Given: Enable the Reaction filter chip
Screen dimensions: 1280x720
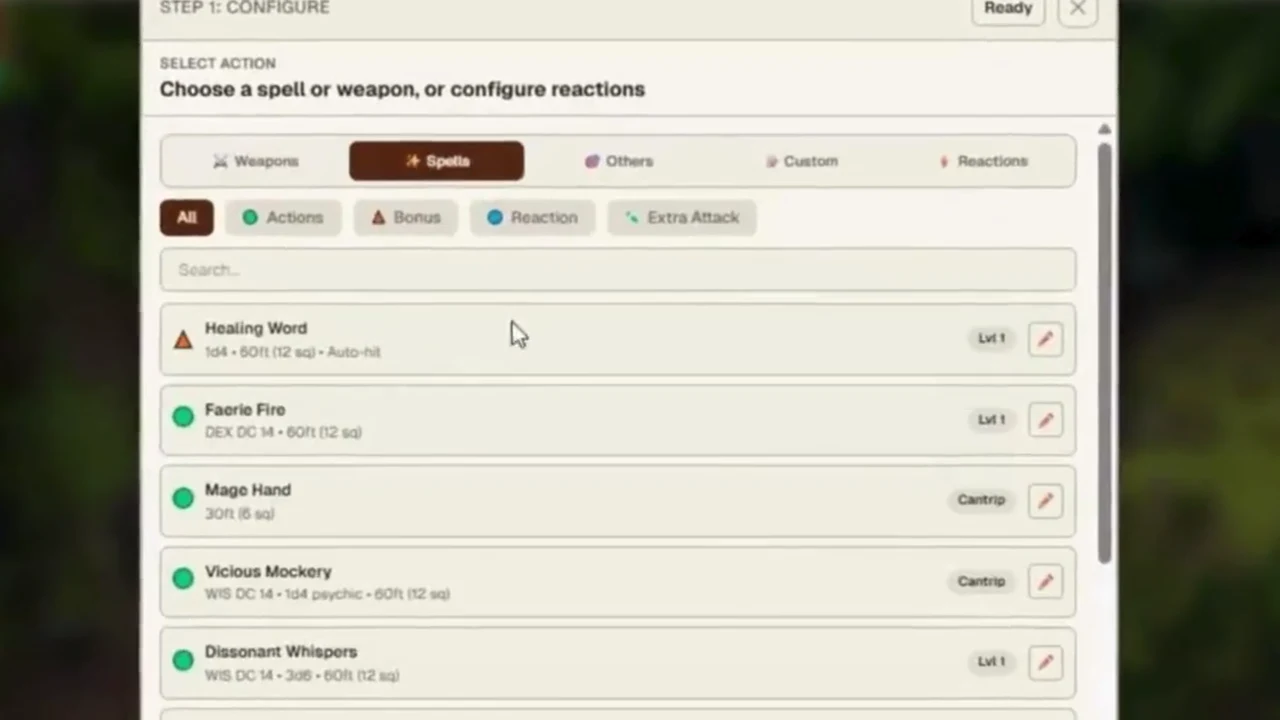Looking at the screenshot, I should pyautogui.click(x=532, y=217).
